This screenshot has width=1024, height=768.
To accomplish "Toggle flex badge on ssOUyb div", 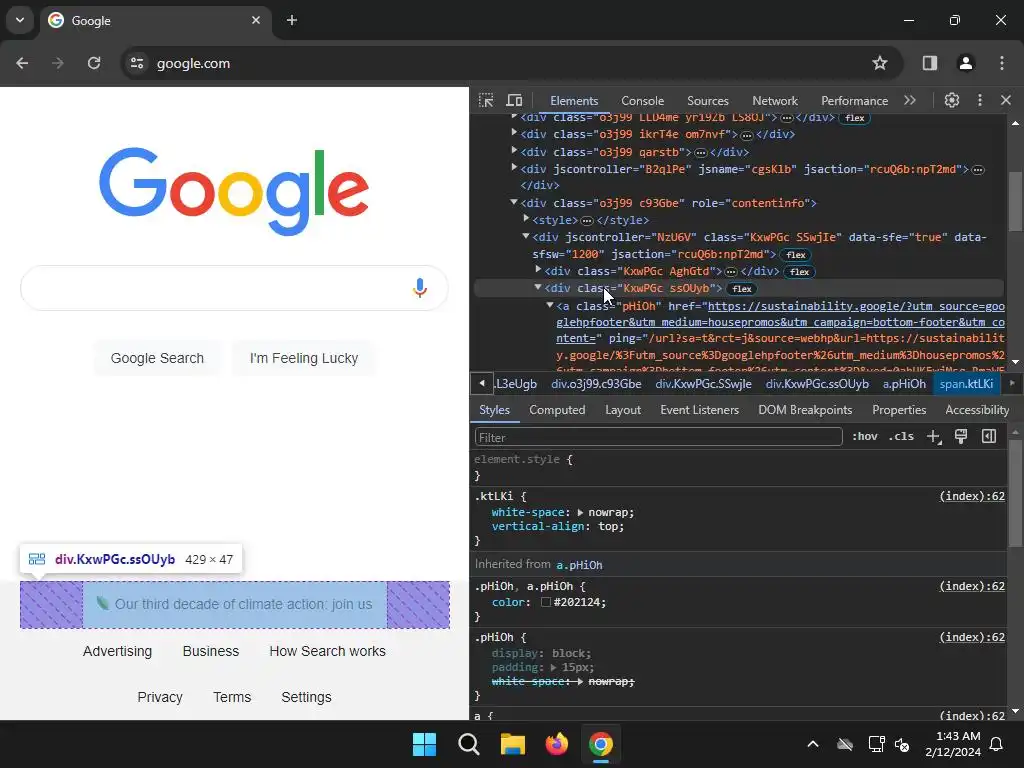I will click(742, 289).
